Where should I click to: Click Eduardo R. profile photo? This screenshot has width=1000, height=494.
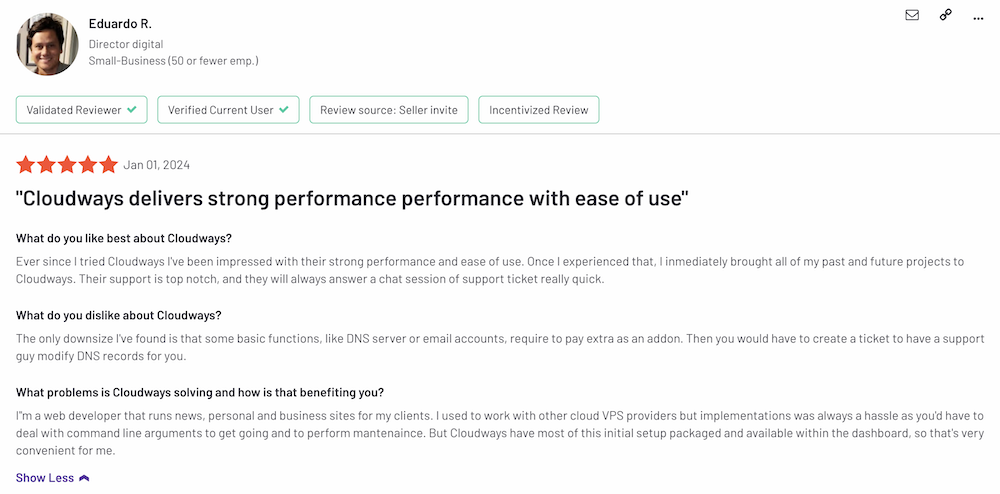(x=48, y=44)
